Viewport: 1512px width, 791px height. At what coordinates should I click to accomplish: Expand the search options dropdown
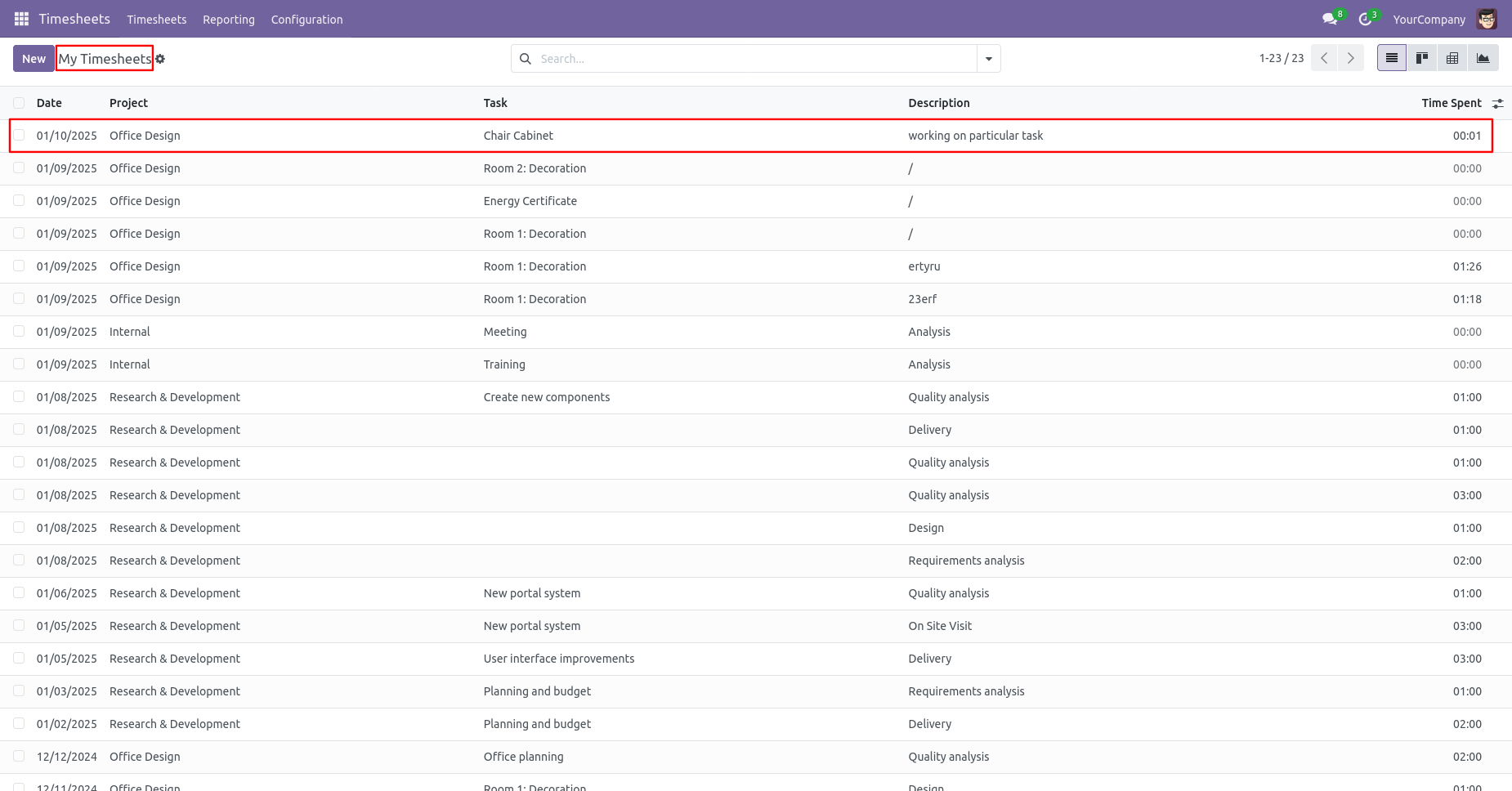989,59
